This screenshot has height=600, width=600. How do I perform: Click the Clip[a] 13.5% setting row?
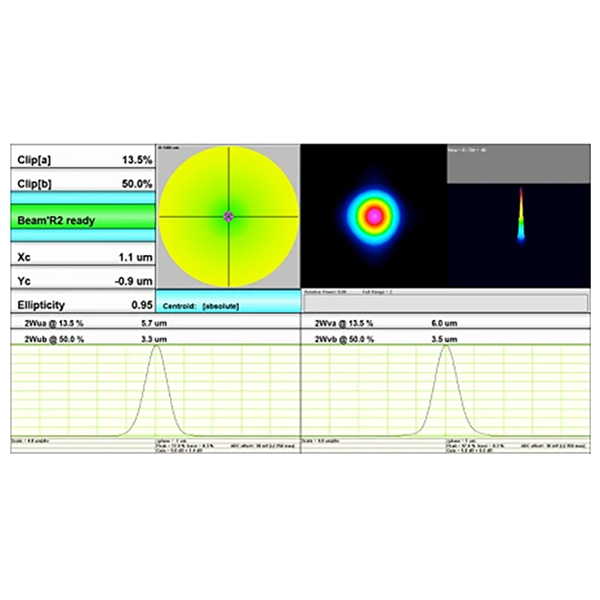84,160
